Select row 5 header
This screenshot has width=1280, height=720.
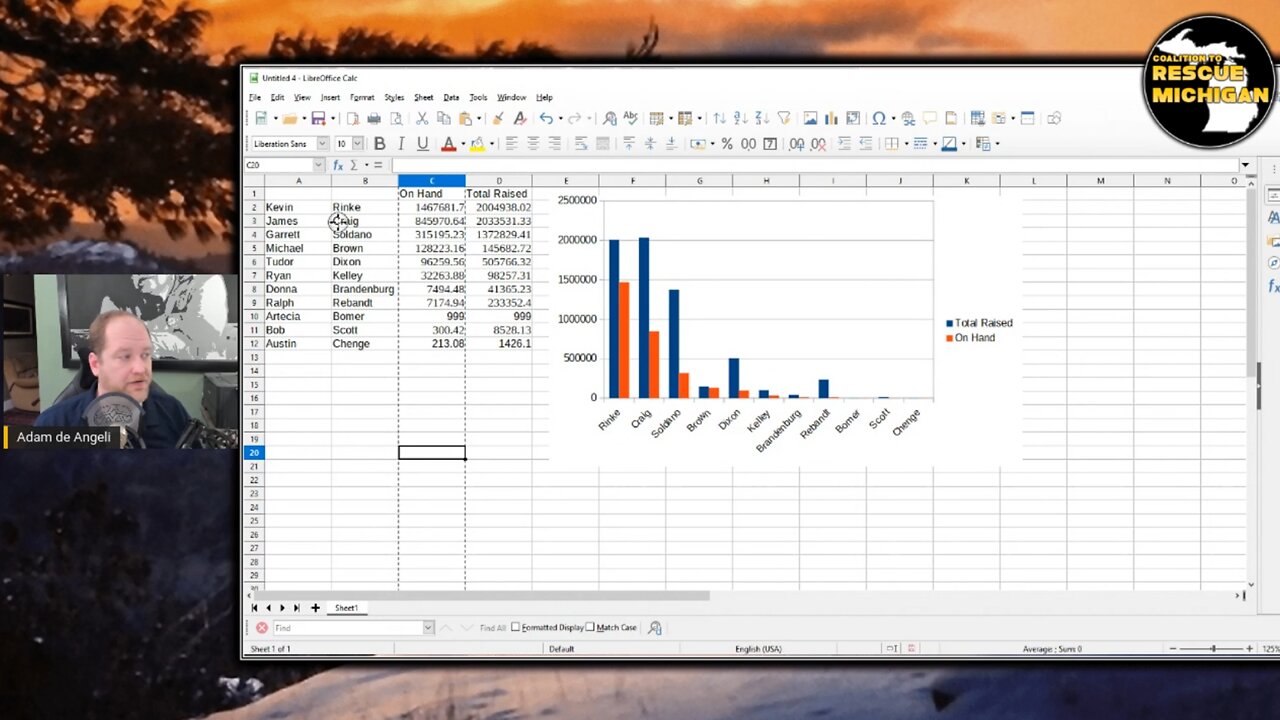[254, 248]
